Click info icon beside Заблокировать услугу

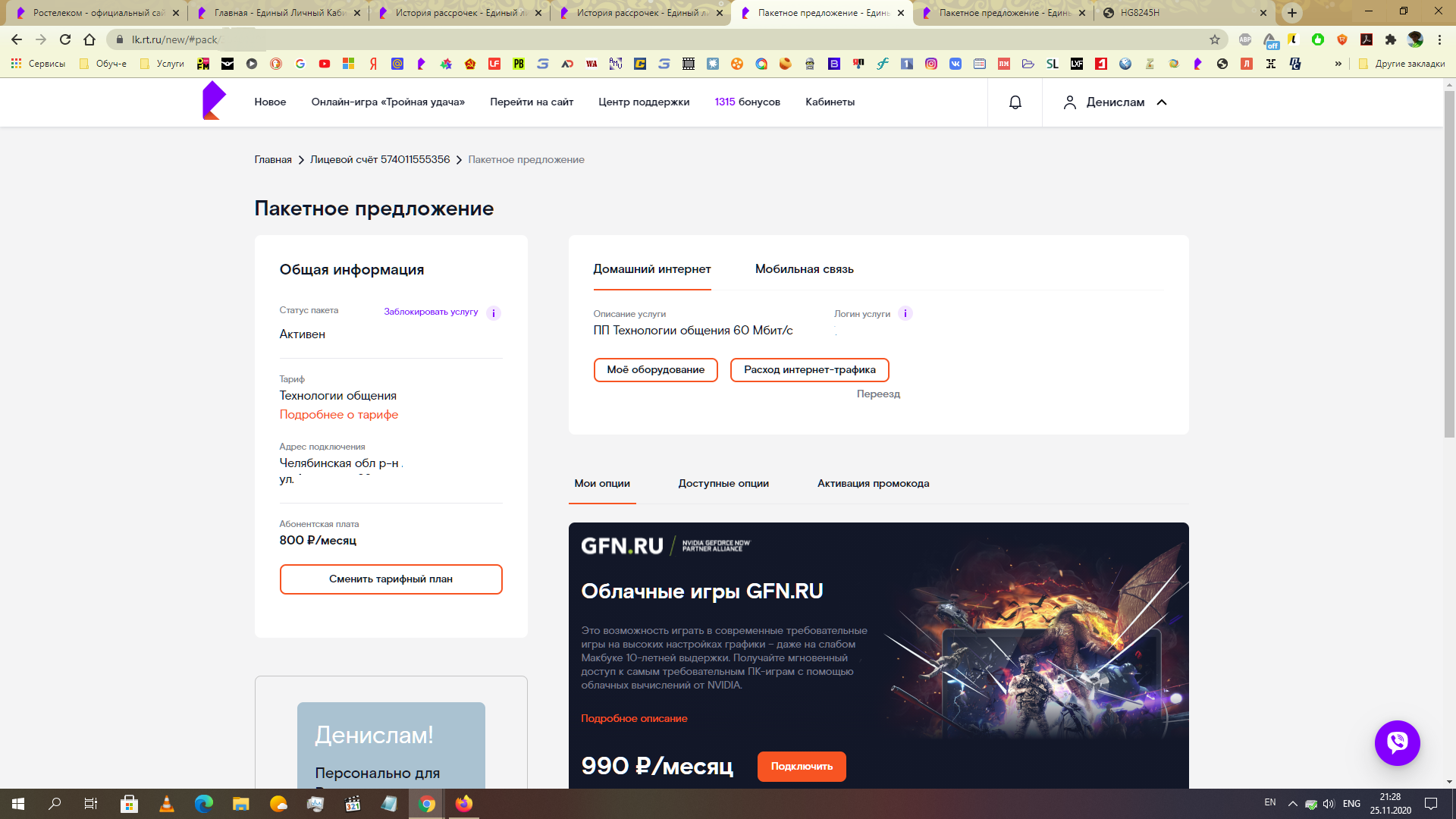(494, 313)
